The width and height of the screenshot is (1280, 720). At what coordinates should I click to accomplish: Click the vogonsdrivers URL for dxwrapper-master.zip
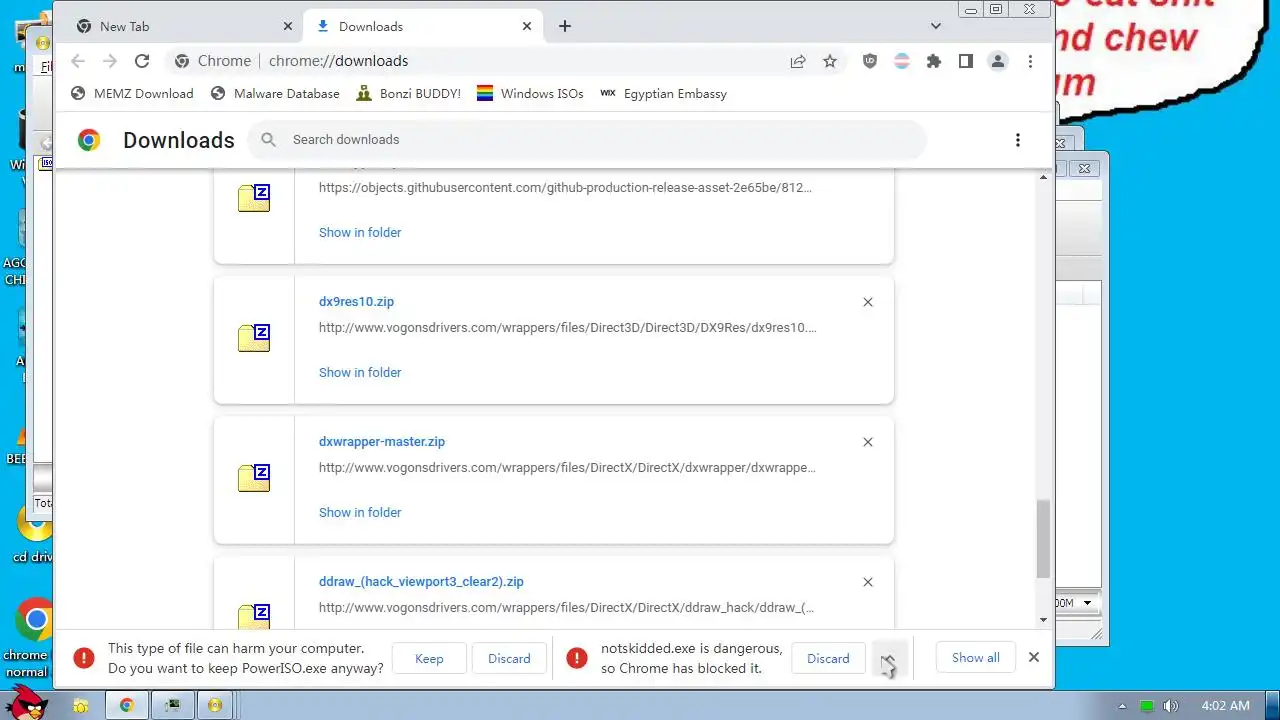pyautogui.click(x=568, y=467)
